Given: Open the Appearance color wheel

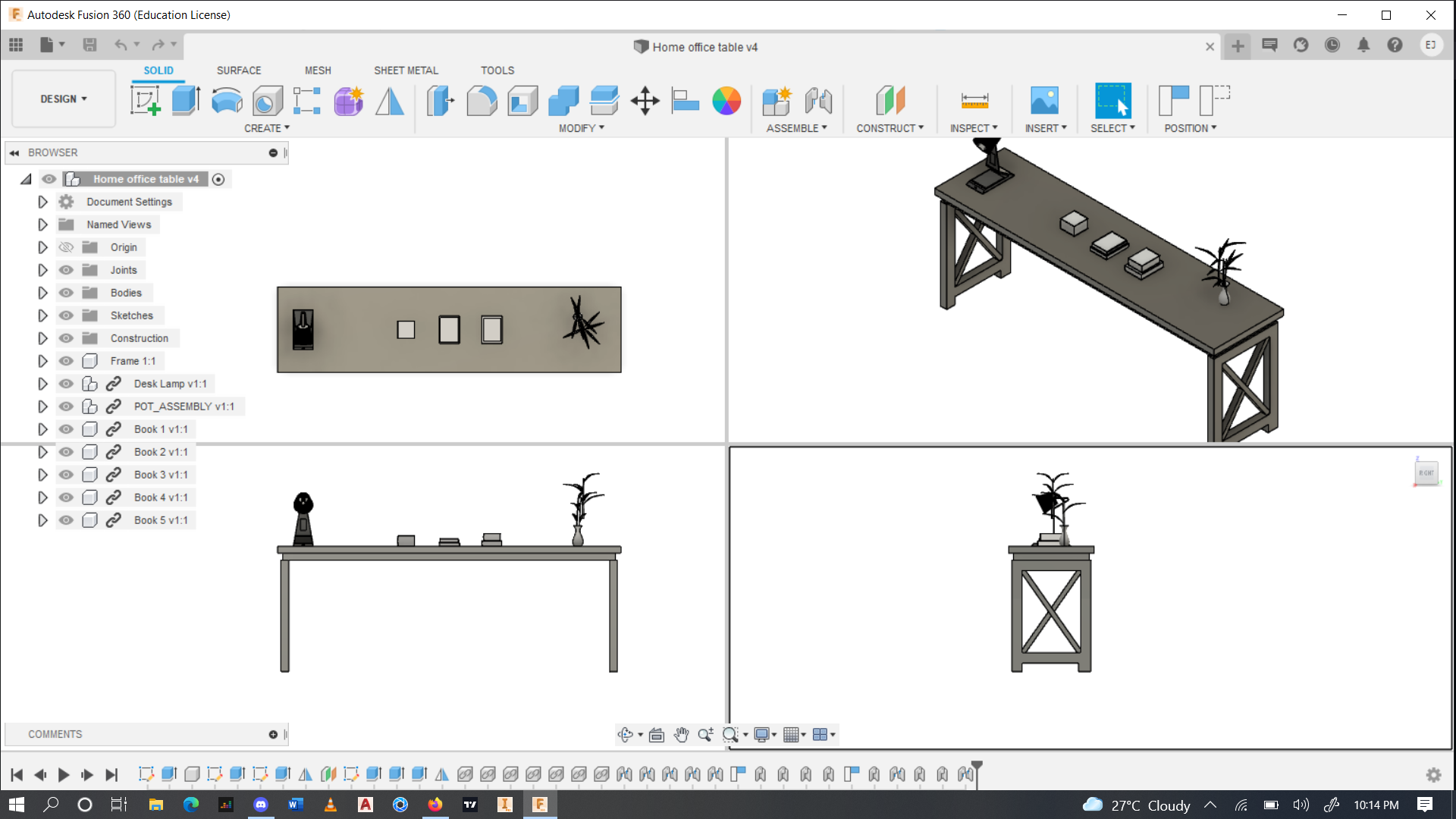Looking at the screenshot, I should [x=726, y=100].
